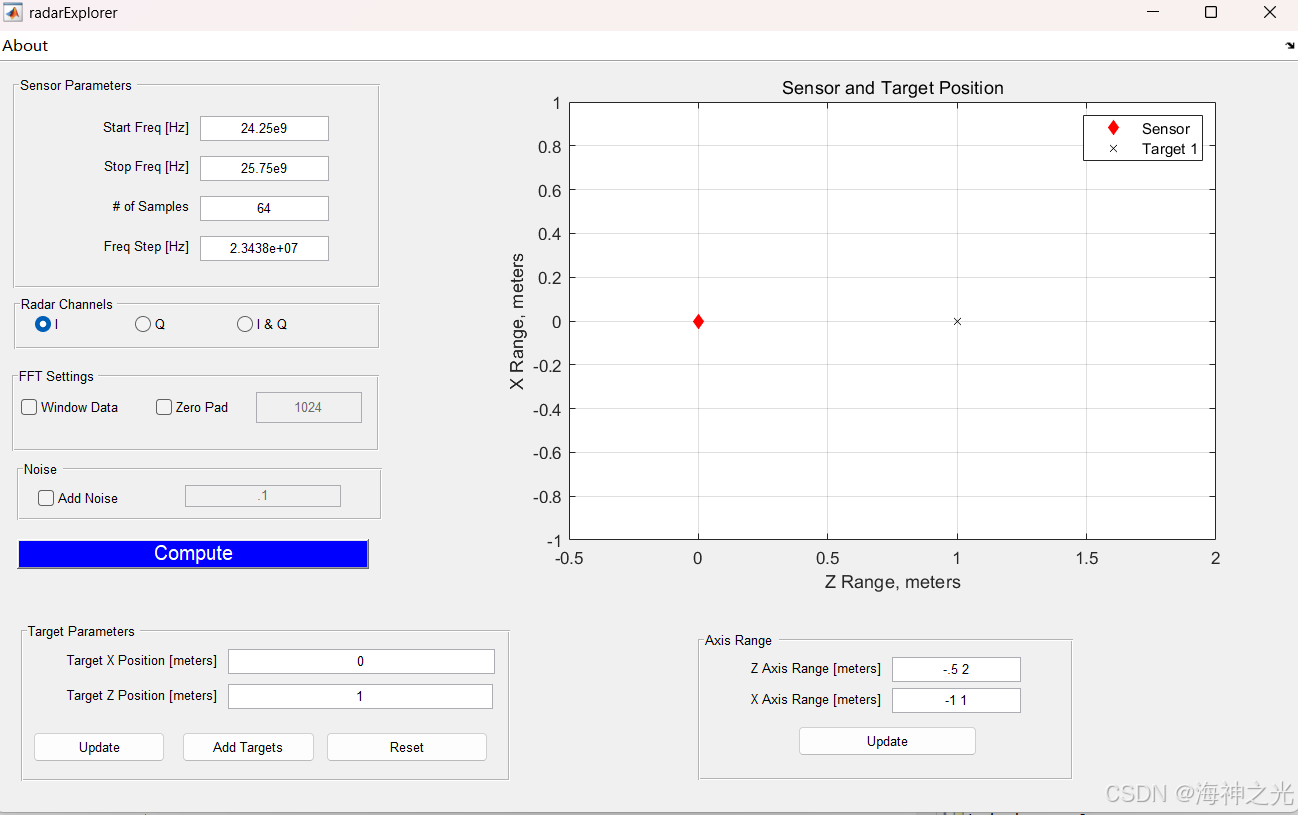Click the Freq Step input field
Viewport: 1298px width, 815px height.
[x=264, y=248]
